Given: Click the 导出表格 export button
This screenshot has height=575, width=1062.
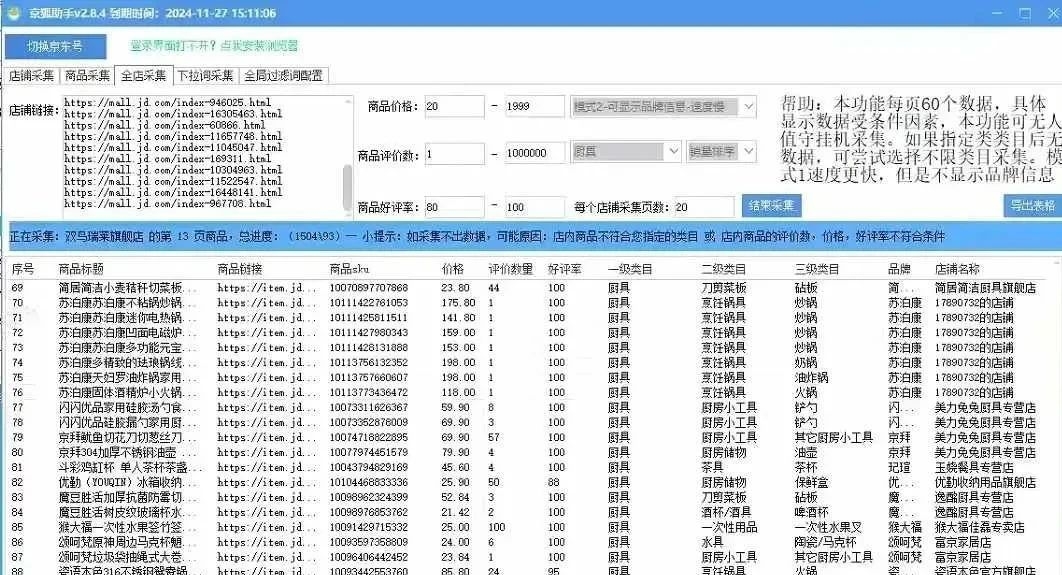Looking at the screenshot, I should [1030, 206].
